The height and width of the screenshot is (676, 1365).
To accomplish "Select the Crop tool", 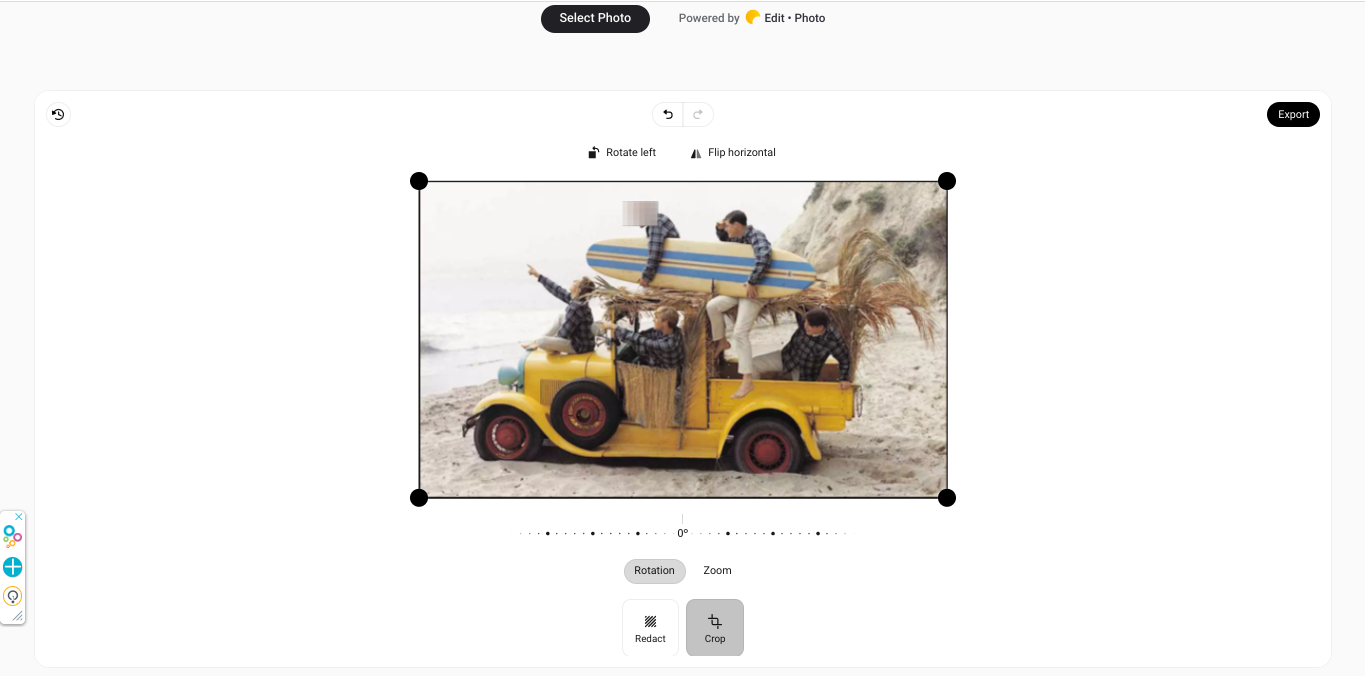I will (x=715, y=628).
